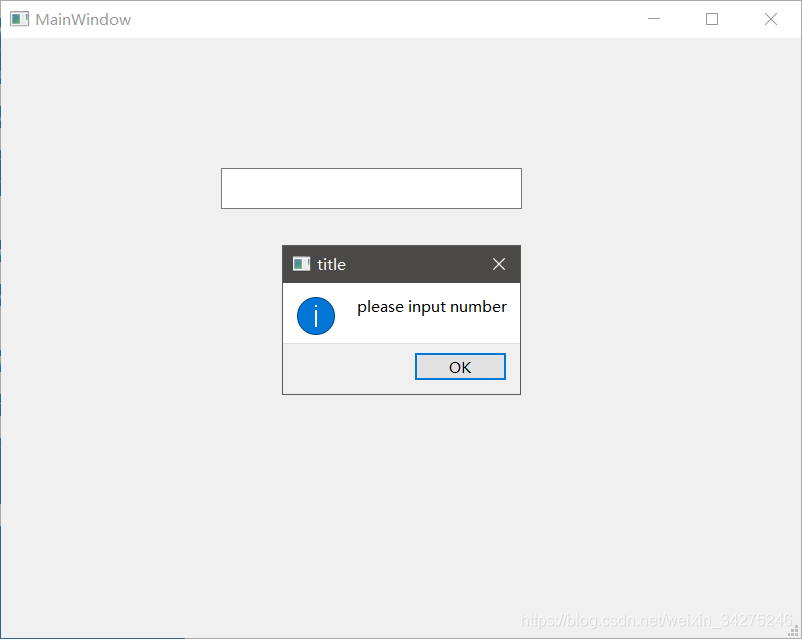802x639 pixels.
Task: Click the 'title' dialog caption text
Action: pyautogui.click(x=331, y=265)
